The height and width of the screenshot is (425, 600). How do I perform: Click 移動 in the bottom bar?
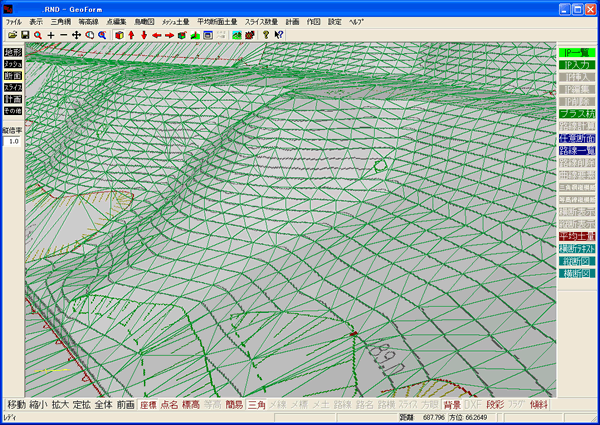click(x=16, y=405)
